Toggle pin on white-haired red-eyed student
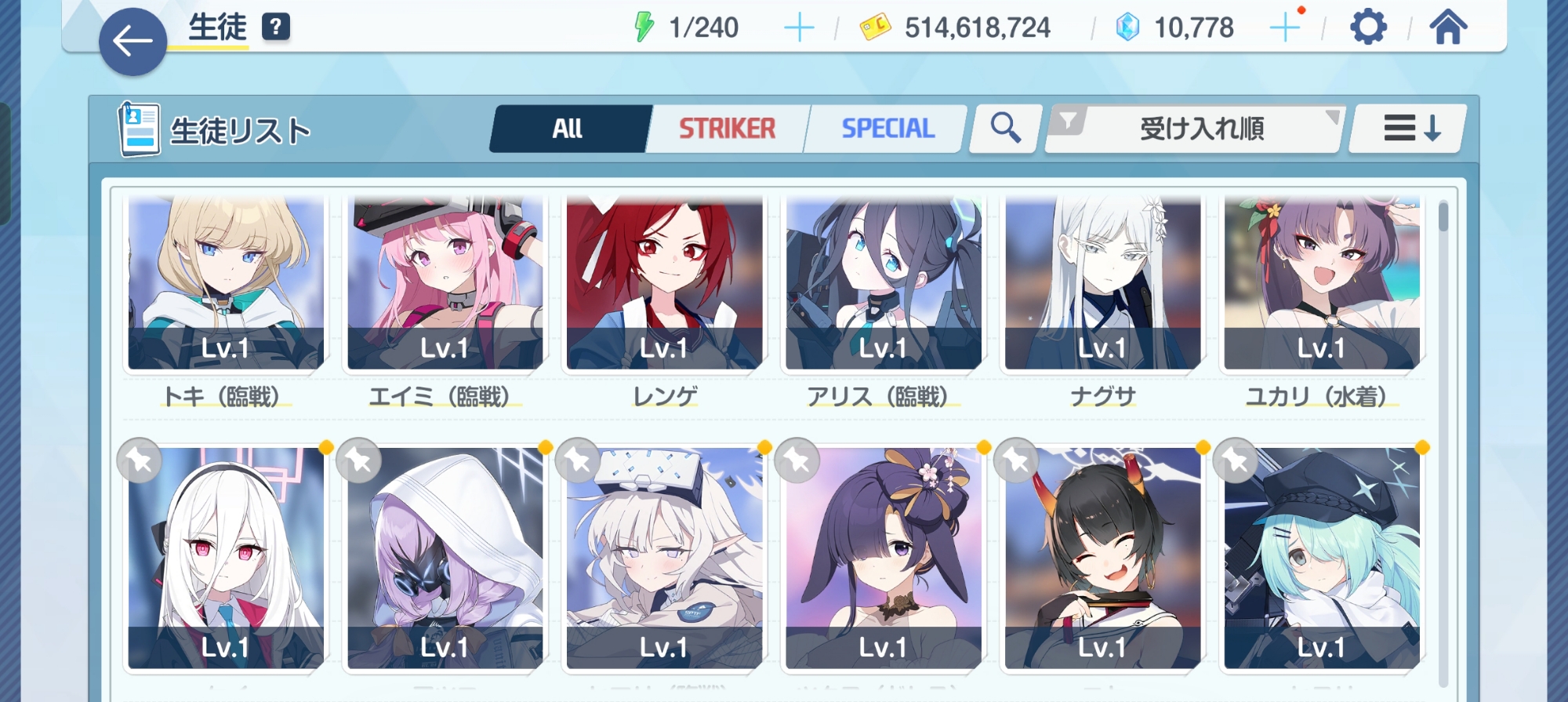Image resolution: width=1568 pixels, height=702 pixels. point(140,460)
